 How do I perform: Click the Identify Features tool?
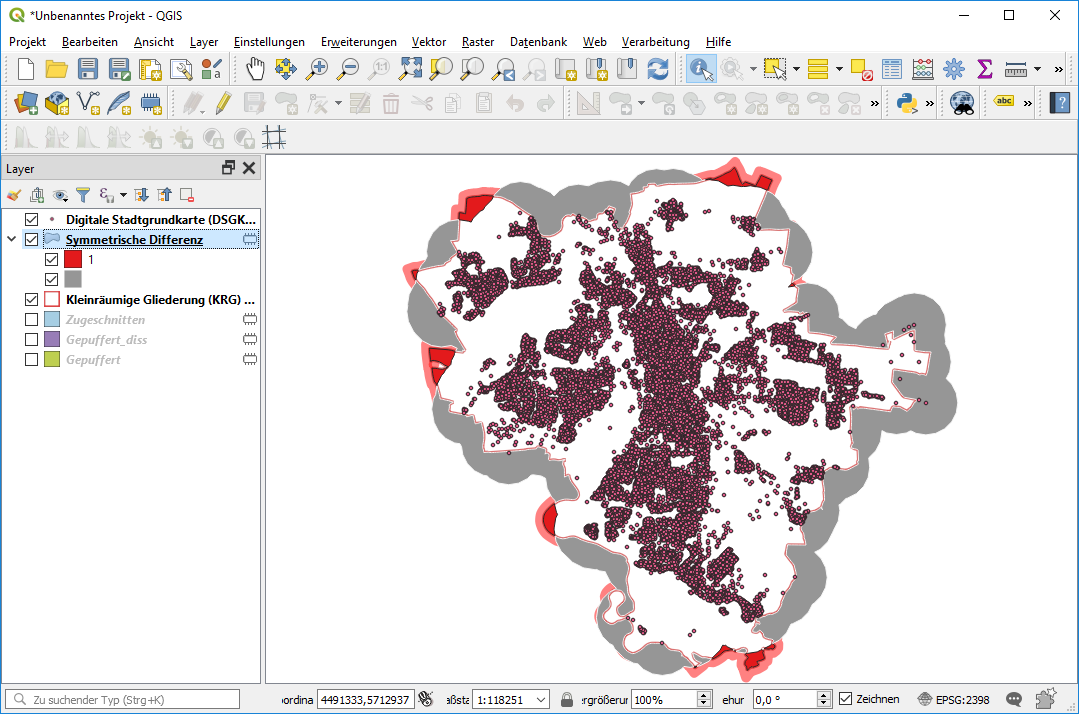(x=701, y=69)
